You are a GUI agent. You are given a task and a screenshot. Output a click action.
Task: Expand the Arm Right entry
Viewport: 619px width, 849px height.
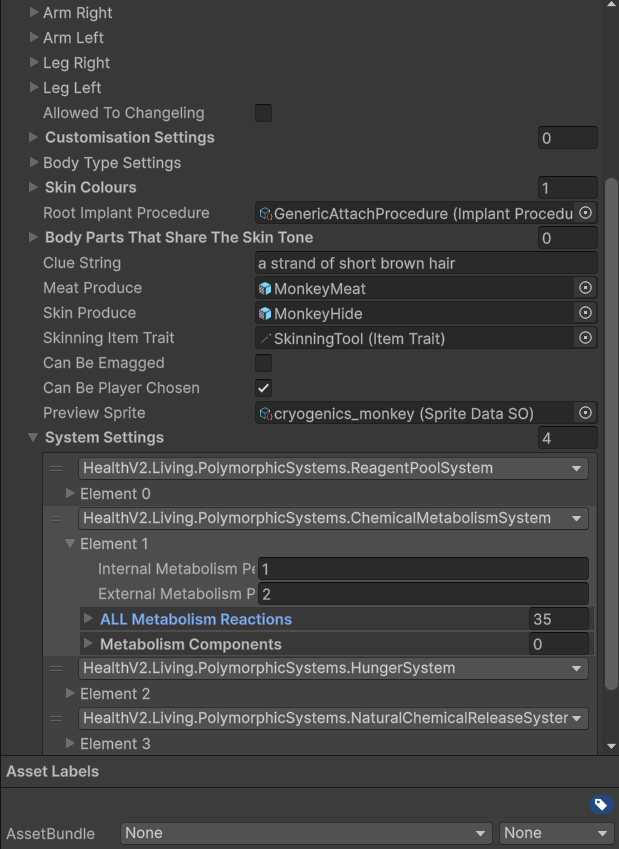(34, 12)
